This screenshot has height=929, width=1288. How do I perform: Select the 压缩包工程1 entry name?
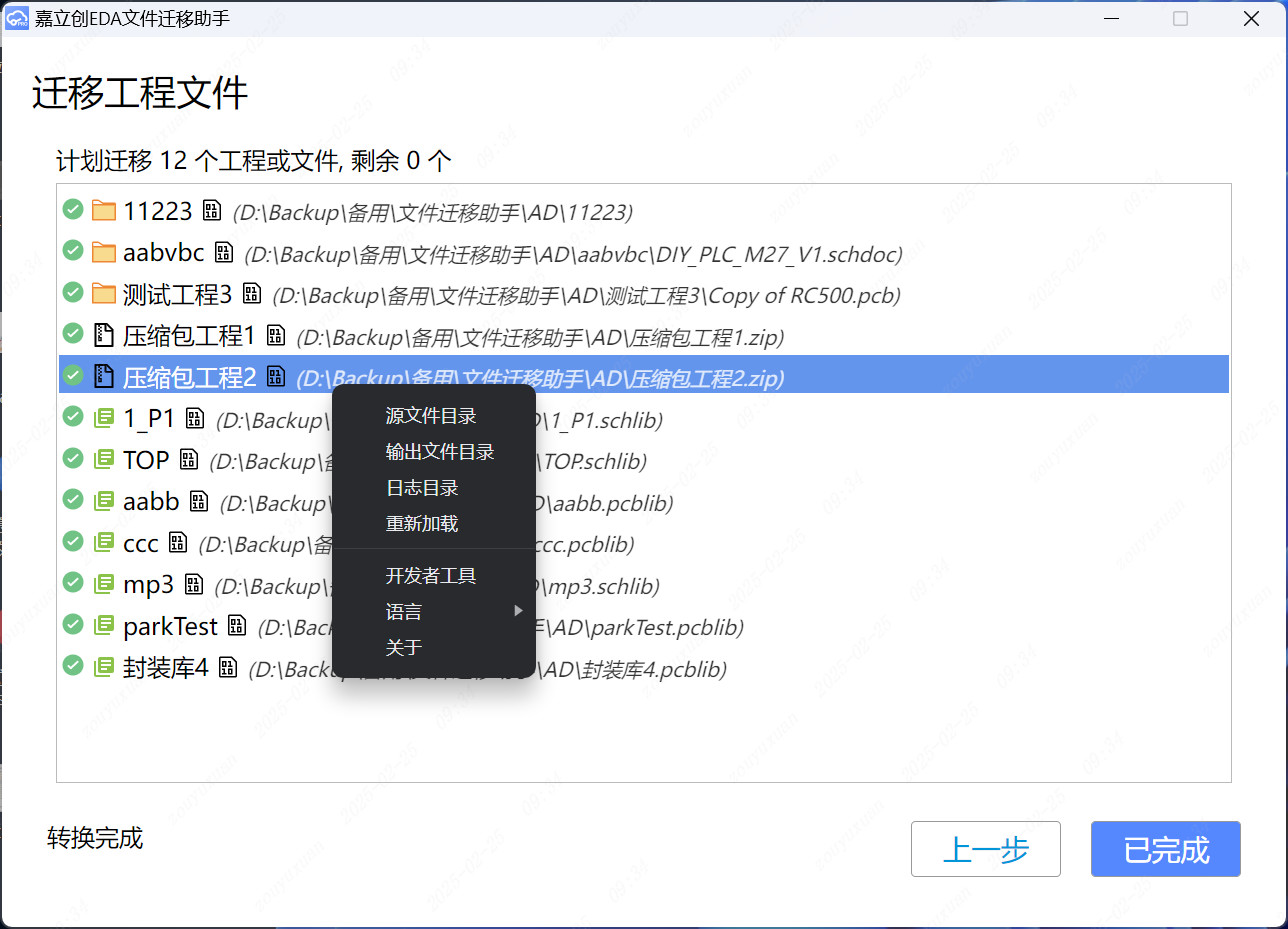[x=190, y=335]
